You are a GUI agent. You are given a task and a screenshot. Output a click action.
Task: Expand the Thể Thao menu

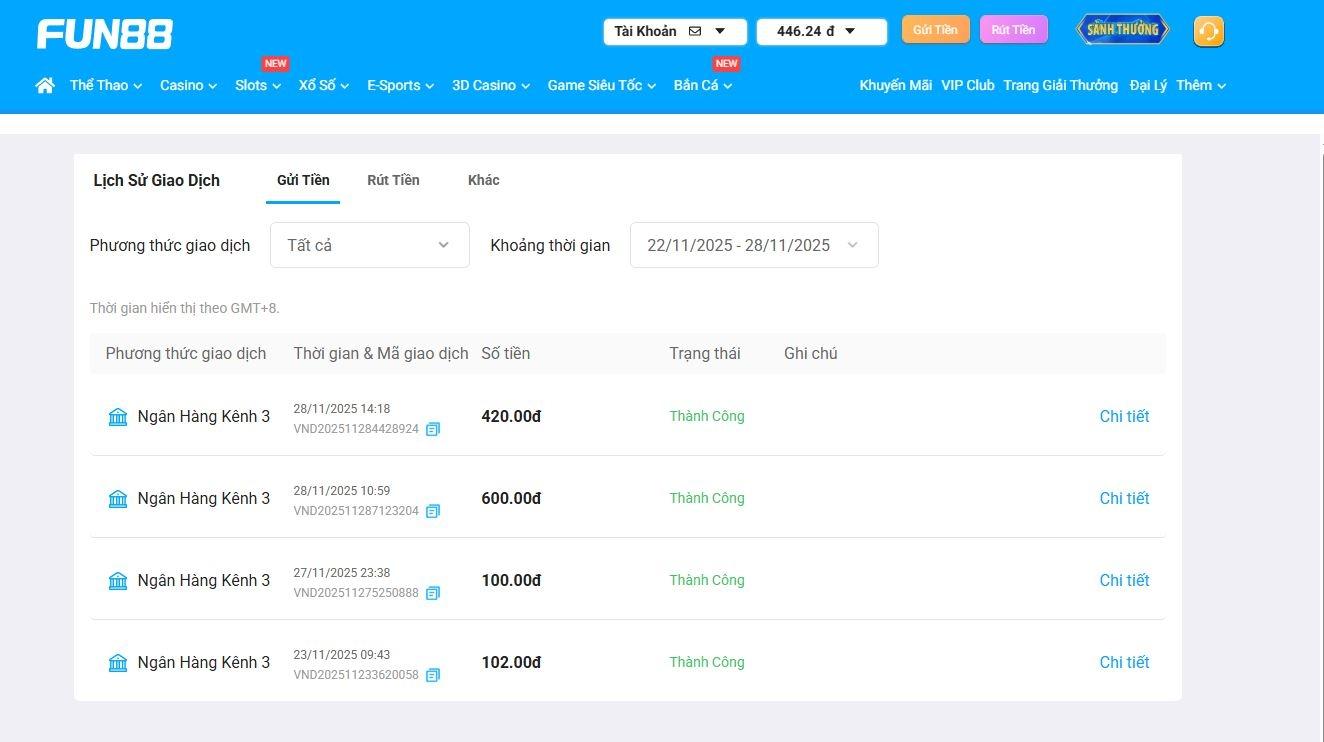(106, 86)
